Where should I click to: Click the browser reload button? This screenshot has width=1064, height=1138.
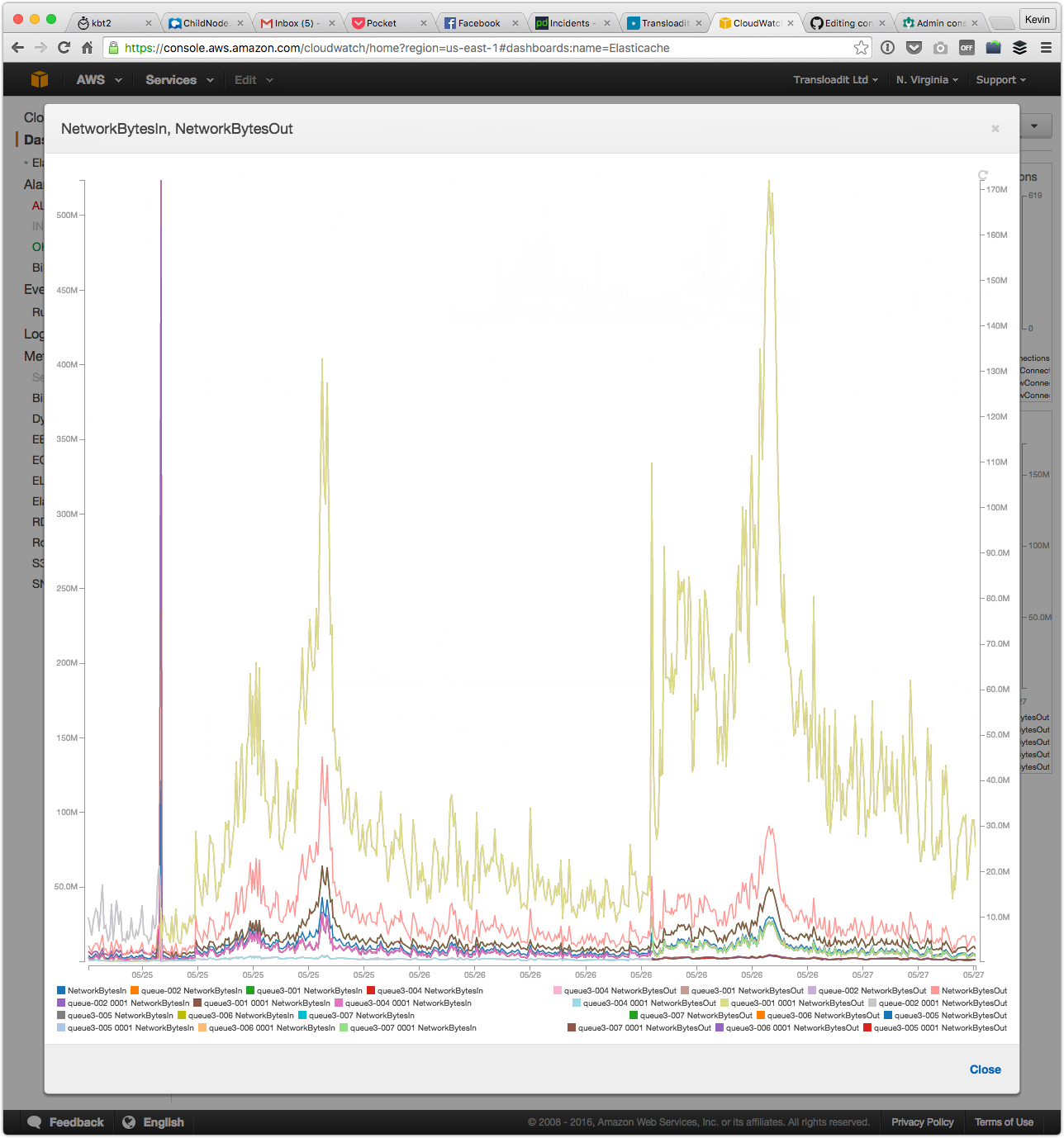coord(64,48)
